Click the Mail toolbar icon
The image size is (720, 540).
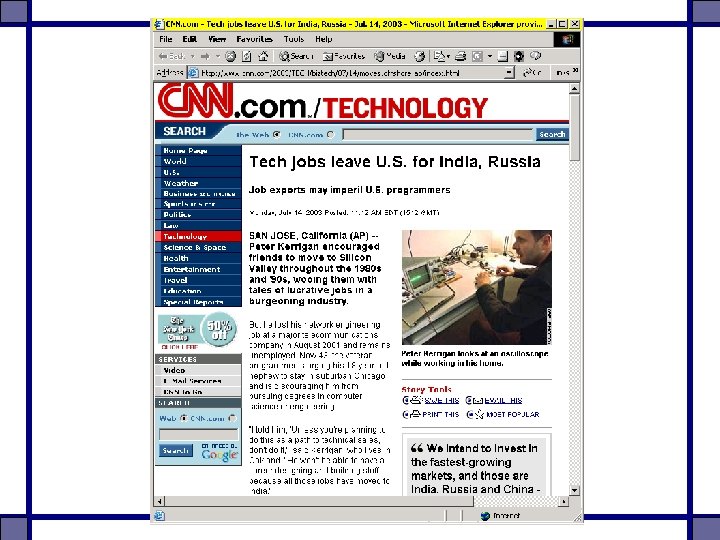[x=439, y=56]
